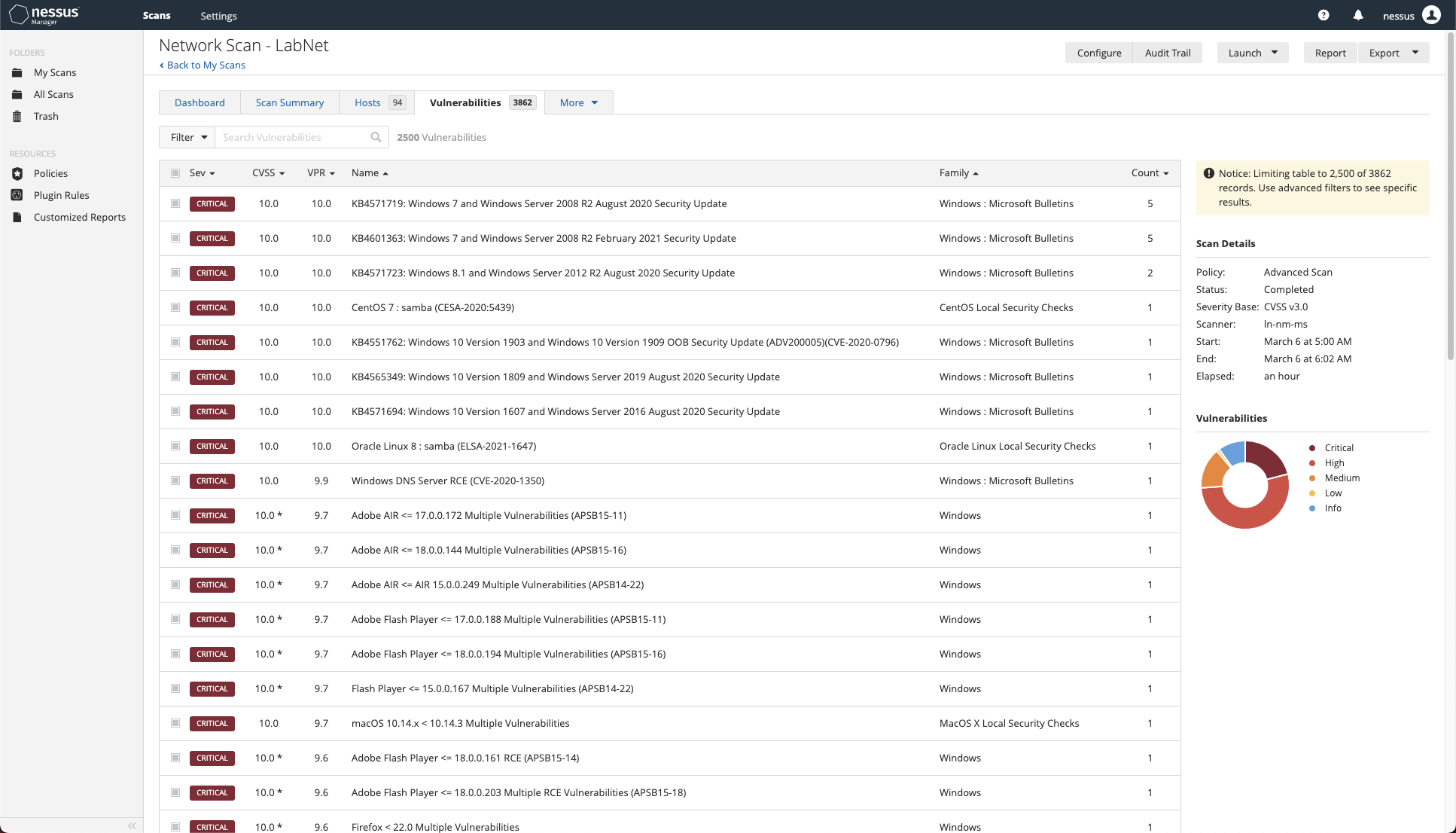Image resolution: width=1456 pixels, height=833 pixels.
Task: Check the KB4571723 row checkbox
Action: [x=175, y=273]
